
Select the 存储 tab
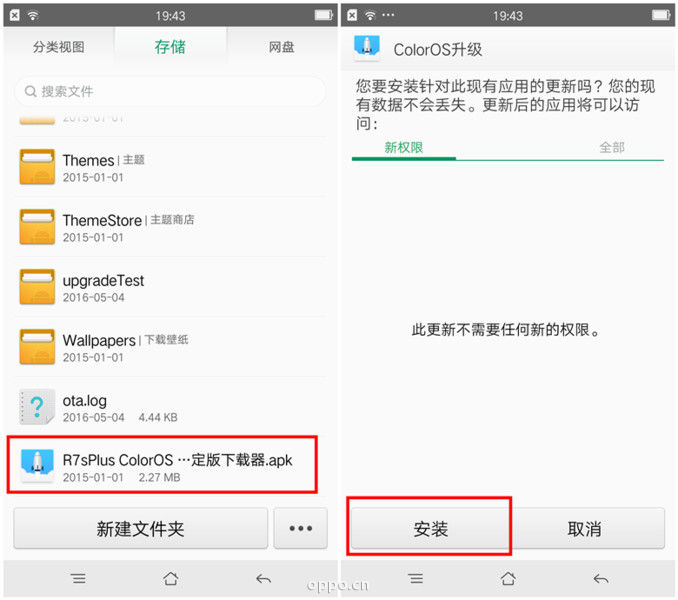170,47
